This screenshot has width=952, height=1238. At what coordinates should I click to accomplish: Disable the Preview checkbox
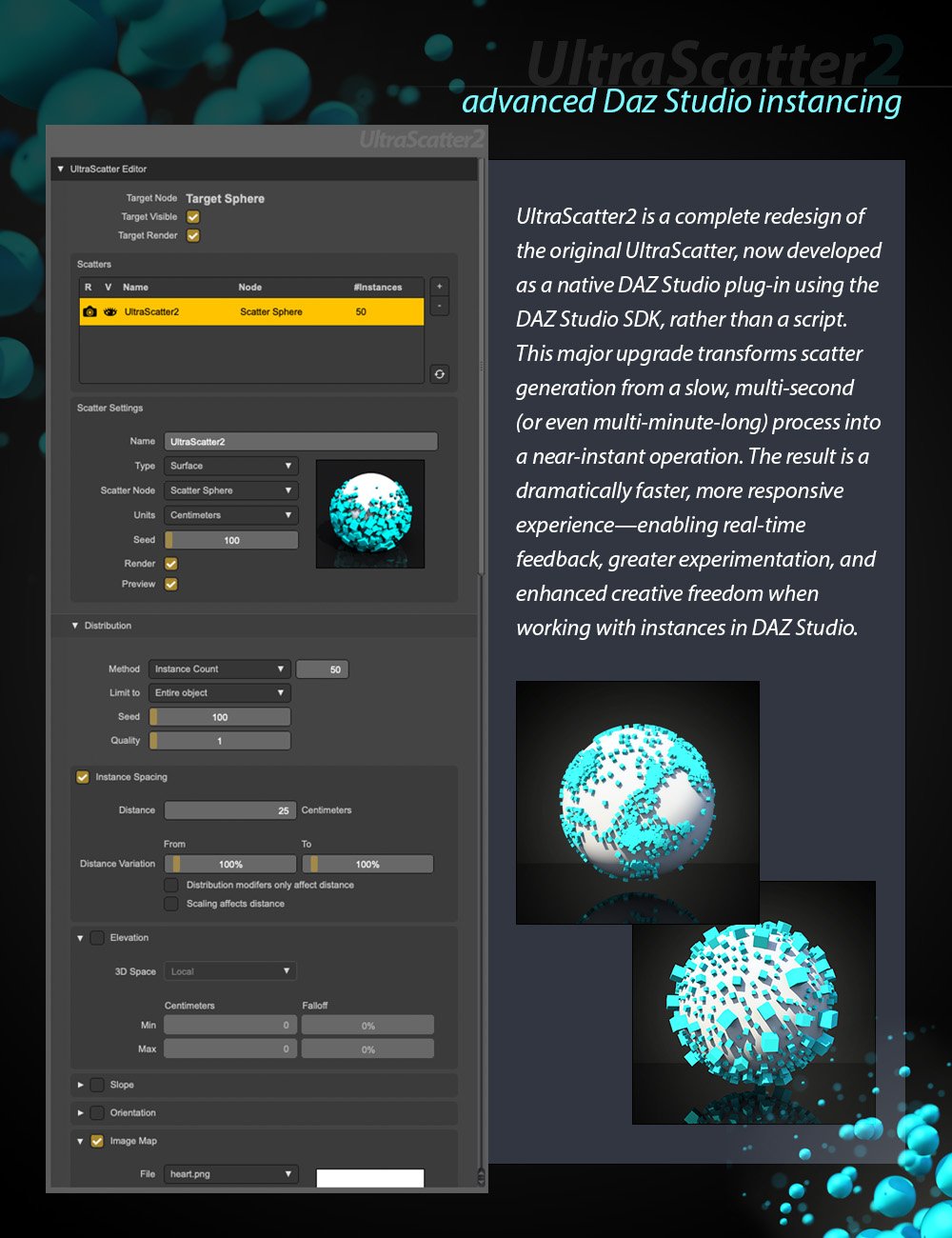(x=169, y=584)
